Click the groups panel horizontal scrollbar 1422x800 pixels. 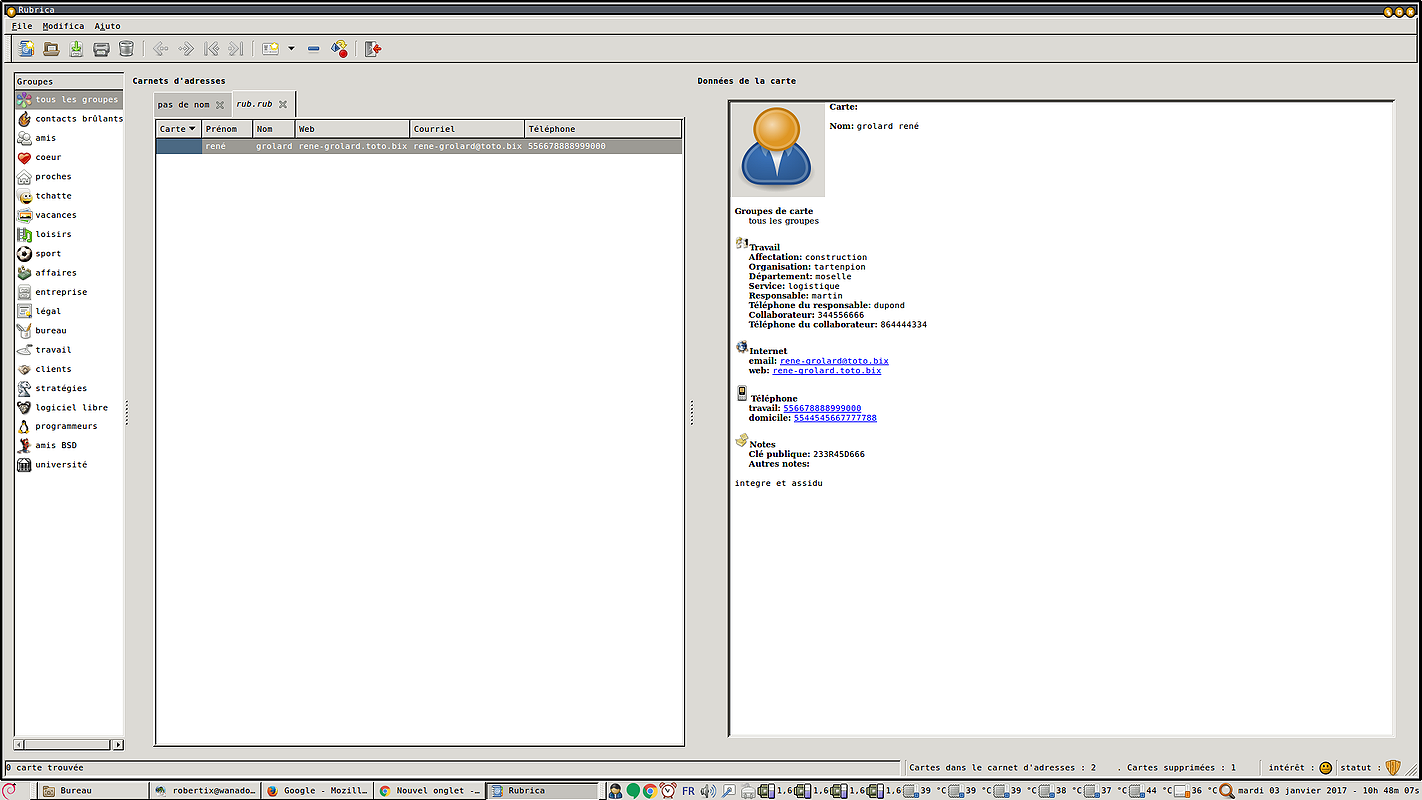68,745
